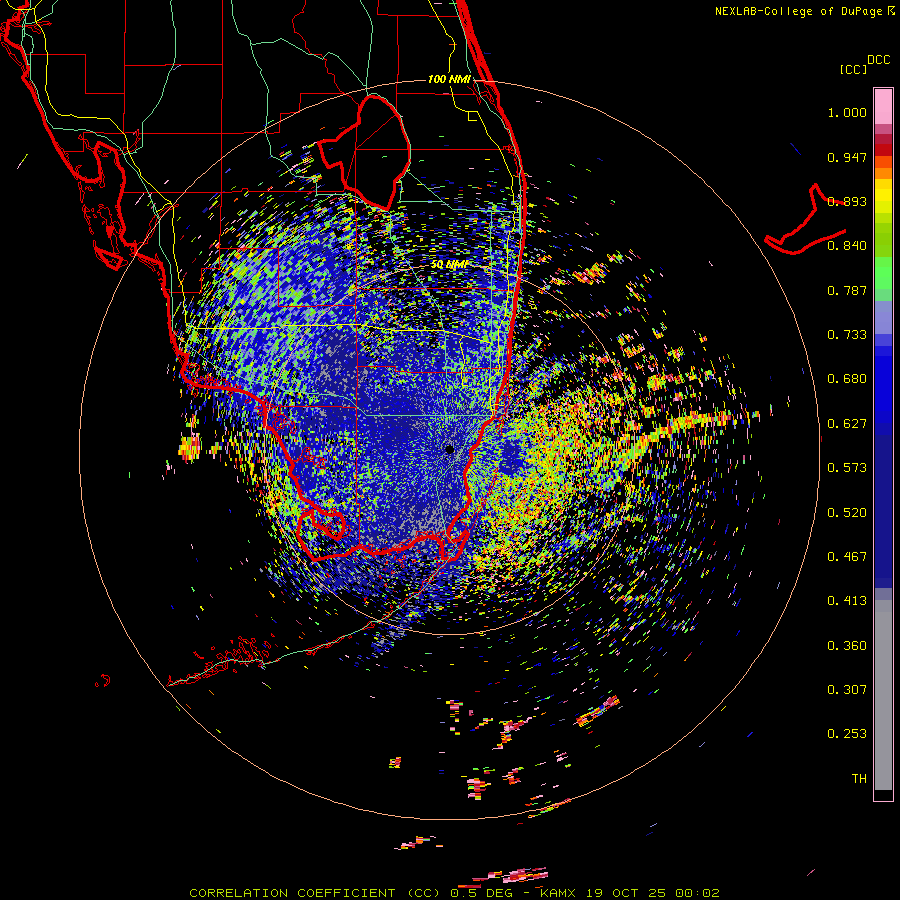Viewport: 900px width, 900px height.
Task: Pick the bright green swatch on the color bar
Action: coord(883,273)
